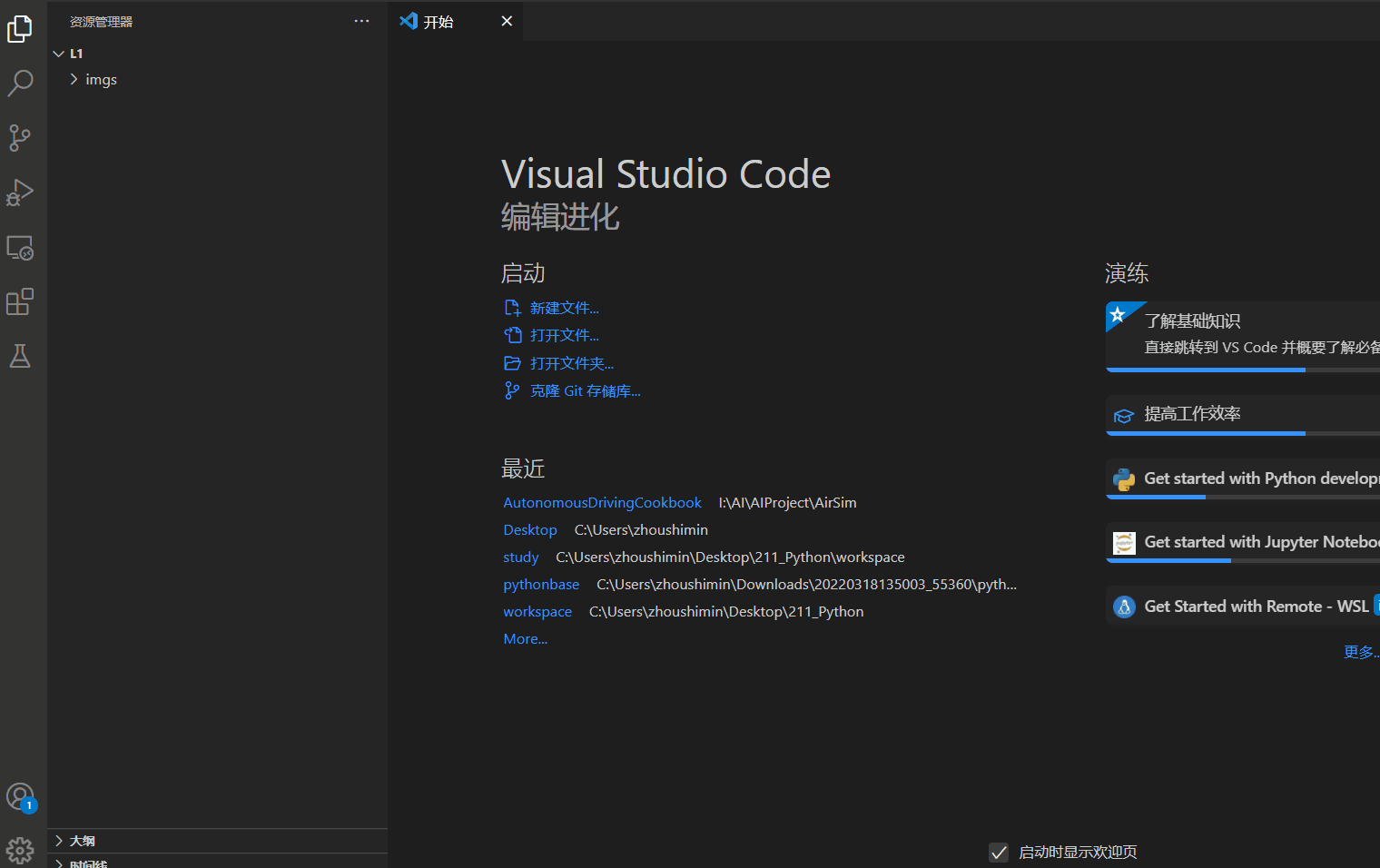The width and height of the screenshot is (1380, 868).
Task: Open recent pythonbase folder
Action: [x=541, y=584]
